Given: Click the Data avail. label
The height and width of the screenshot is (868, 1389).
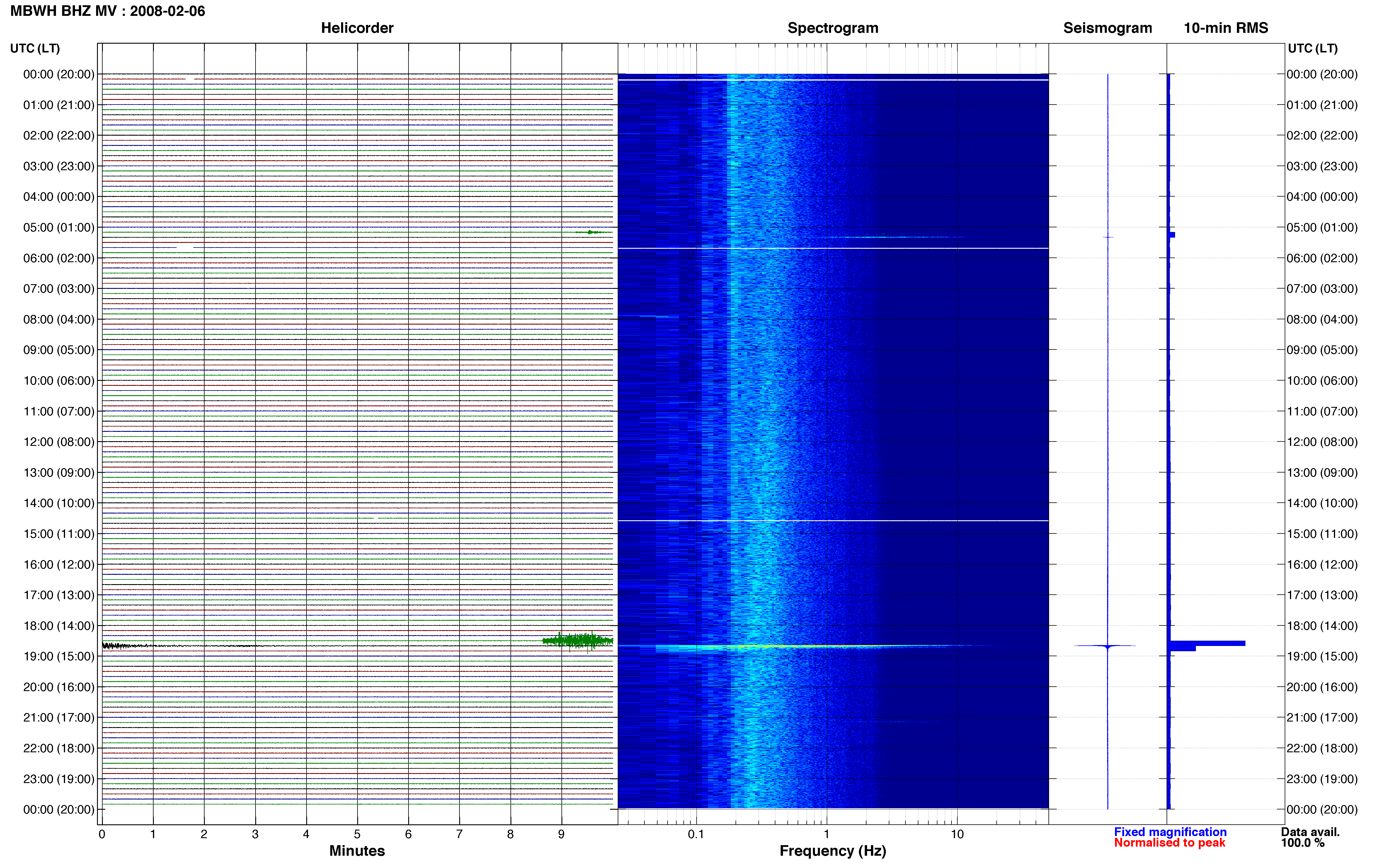Looking at the screenshot, I should click(1310, 832).
